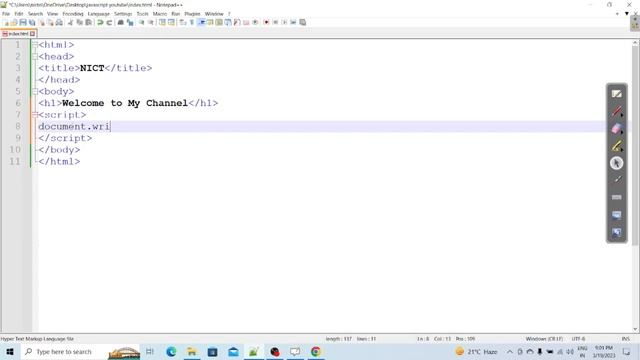Click the screen capture annotation icon
The height and width of the screenshot is (360, 640).
point(616,232)
